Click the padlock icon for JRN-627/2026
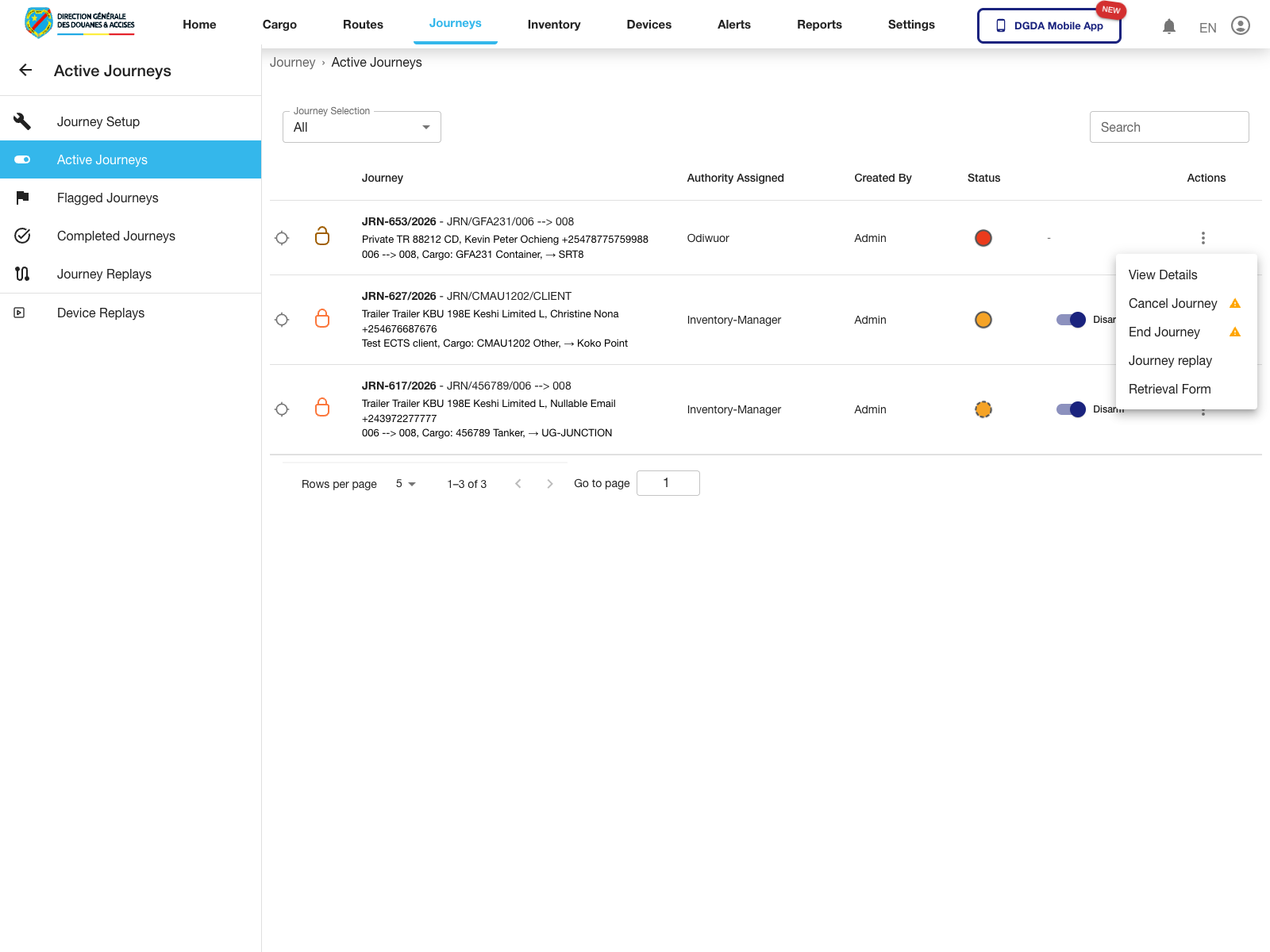The image size is (1270, 952). coord(322,319)
